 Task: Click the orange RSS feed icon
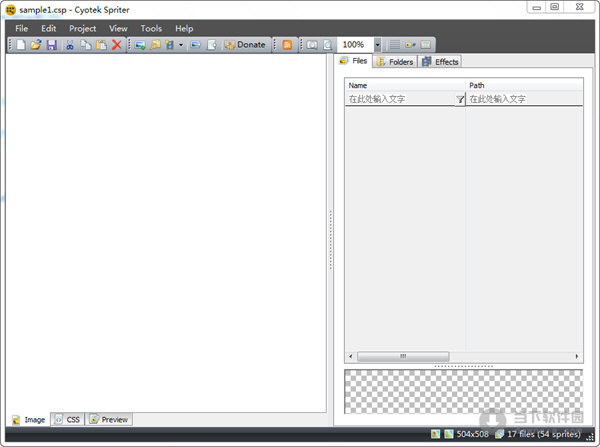point(288,45)
